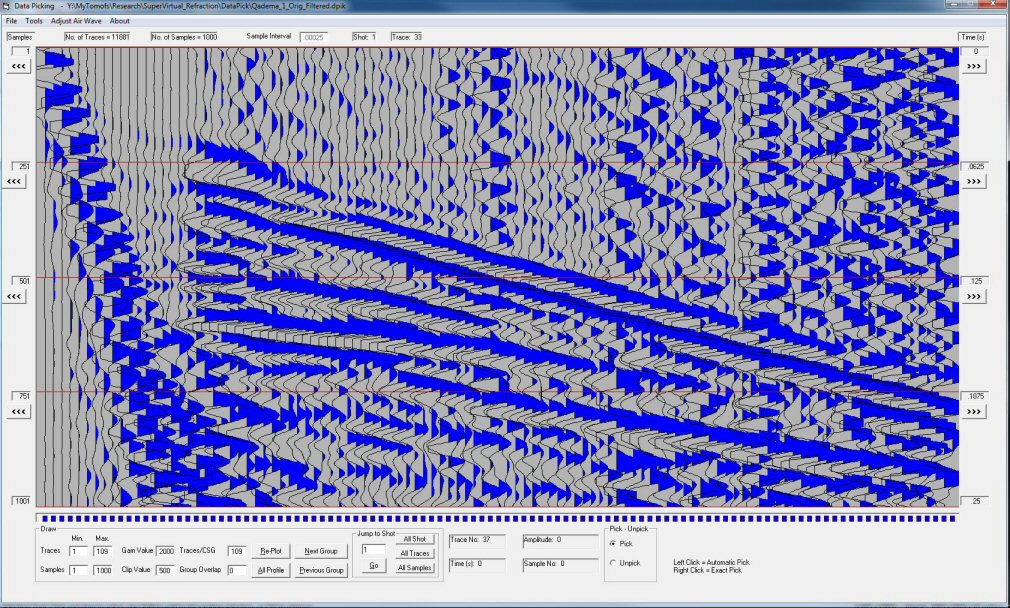Click the <<< arrow below sample label 1

(19, 65)
